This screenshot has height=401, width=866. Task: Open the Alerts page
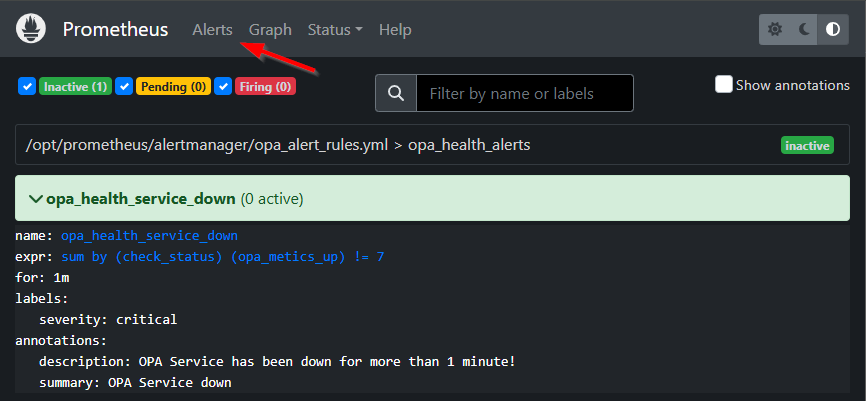pos(212,29)
